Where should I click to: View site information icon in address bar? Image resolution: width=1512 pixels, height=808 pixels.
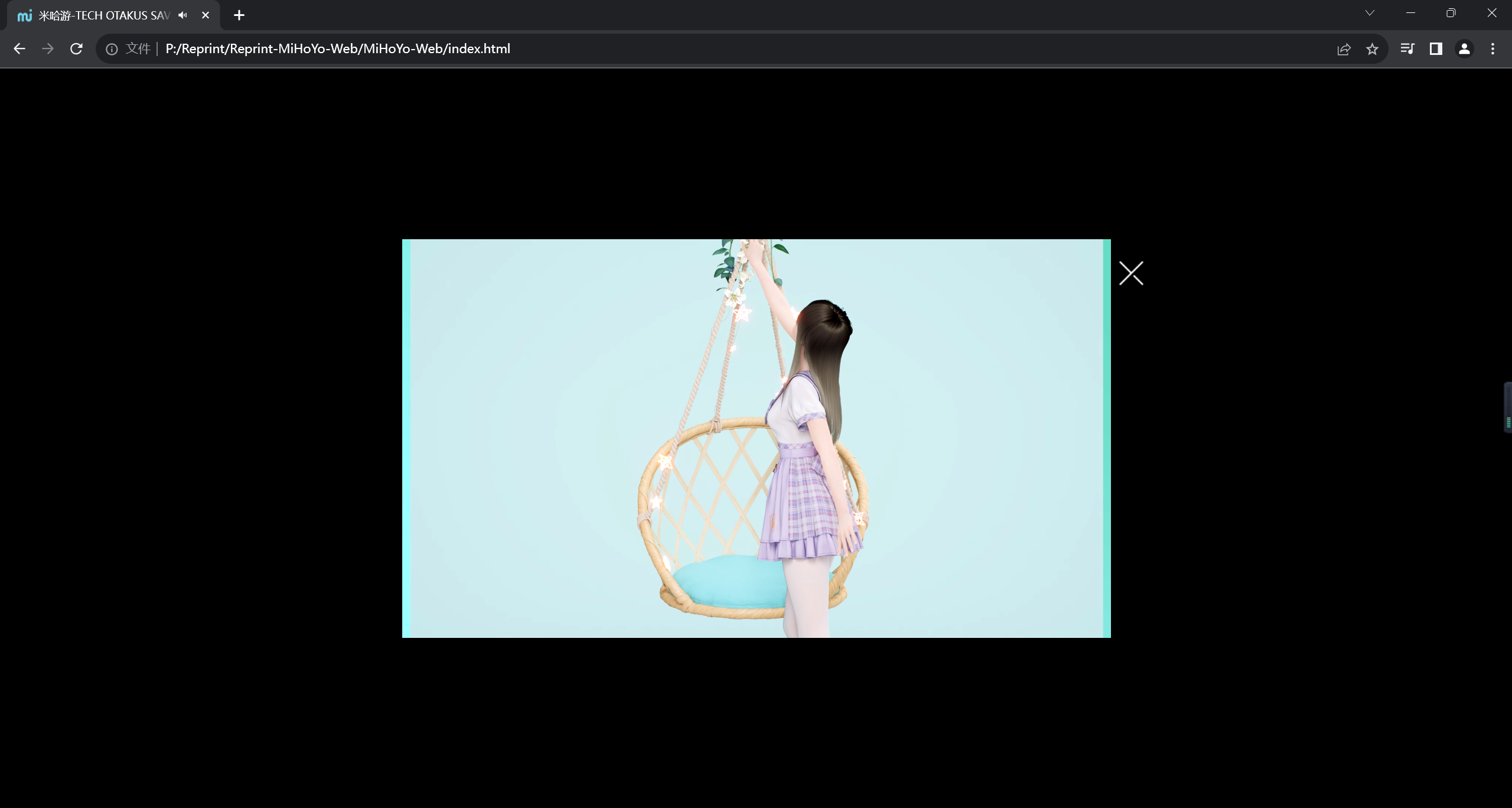(x=112, y=49)
